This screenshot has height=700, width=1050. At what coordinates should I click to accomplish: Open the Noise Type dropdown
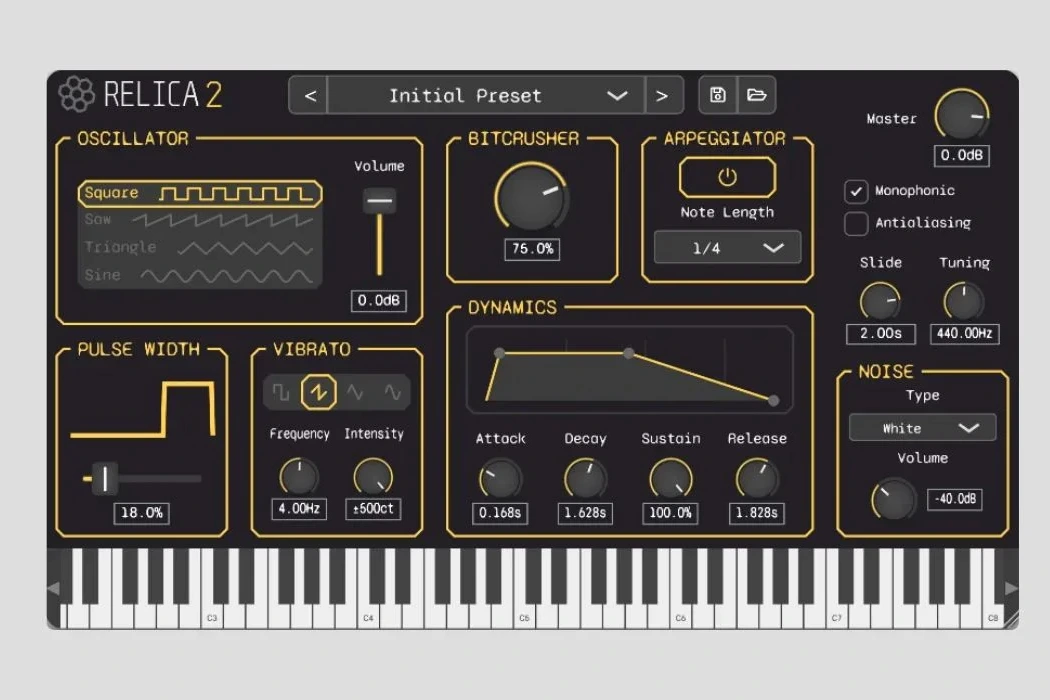pos(921,427)
